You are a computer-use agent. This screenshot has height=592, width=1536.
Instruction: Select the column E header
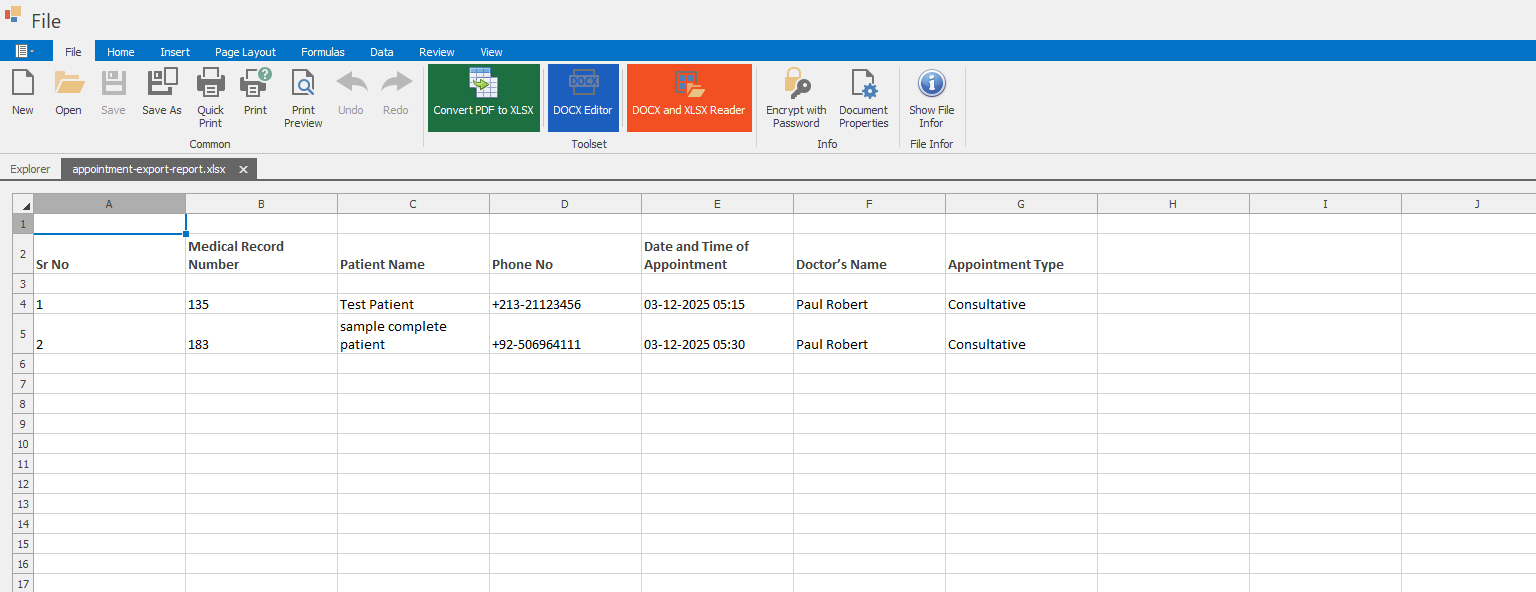pyautogui.click(x=717, y=204)
